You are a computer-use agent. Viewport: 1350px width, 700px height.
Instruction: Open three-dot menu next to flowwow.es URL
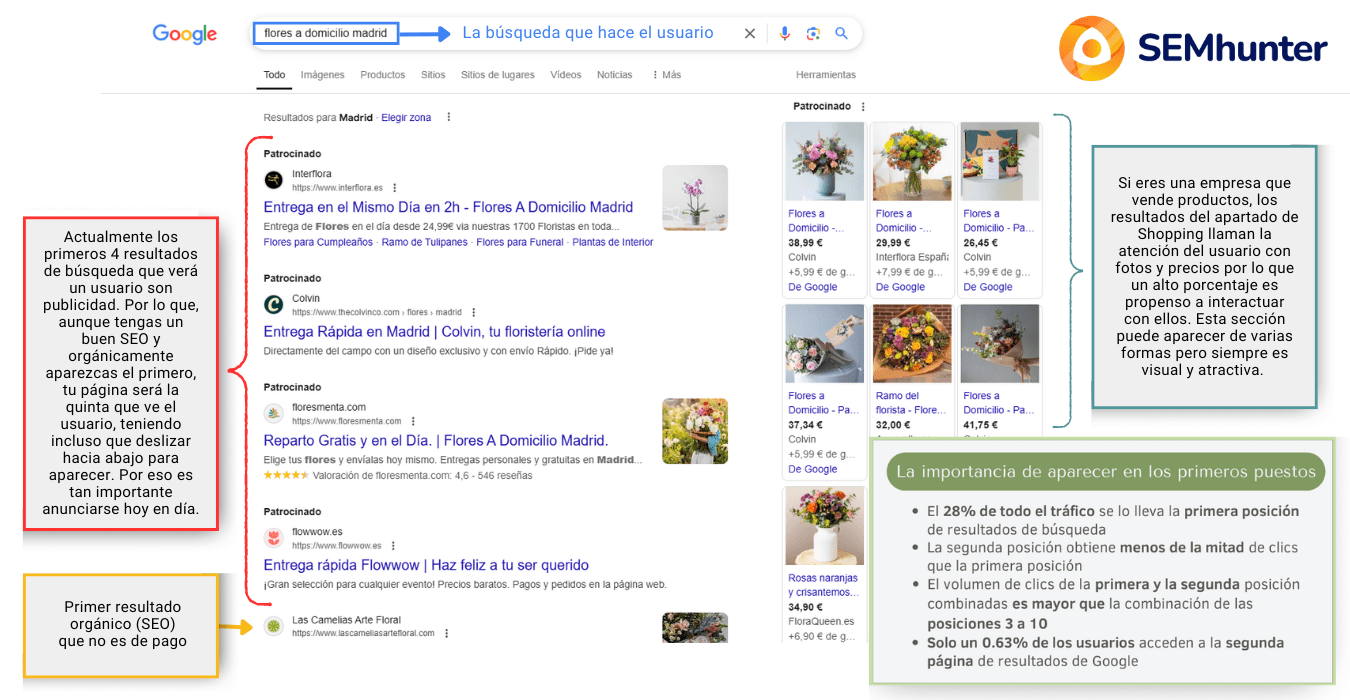click(x=393, y=546)
